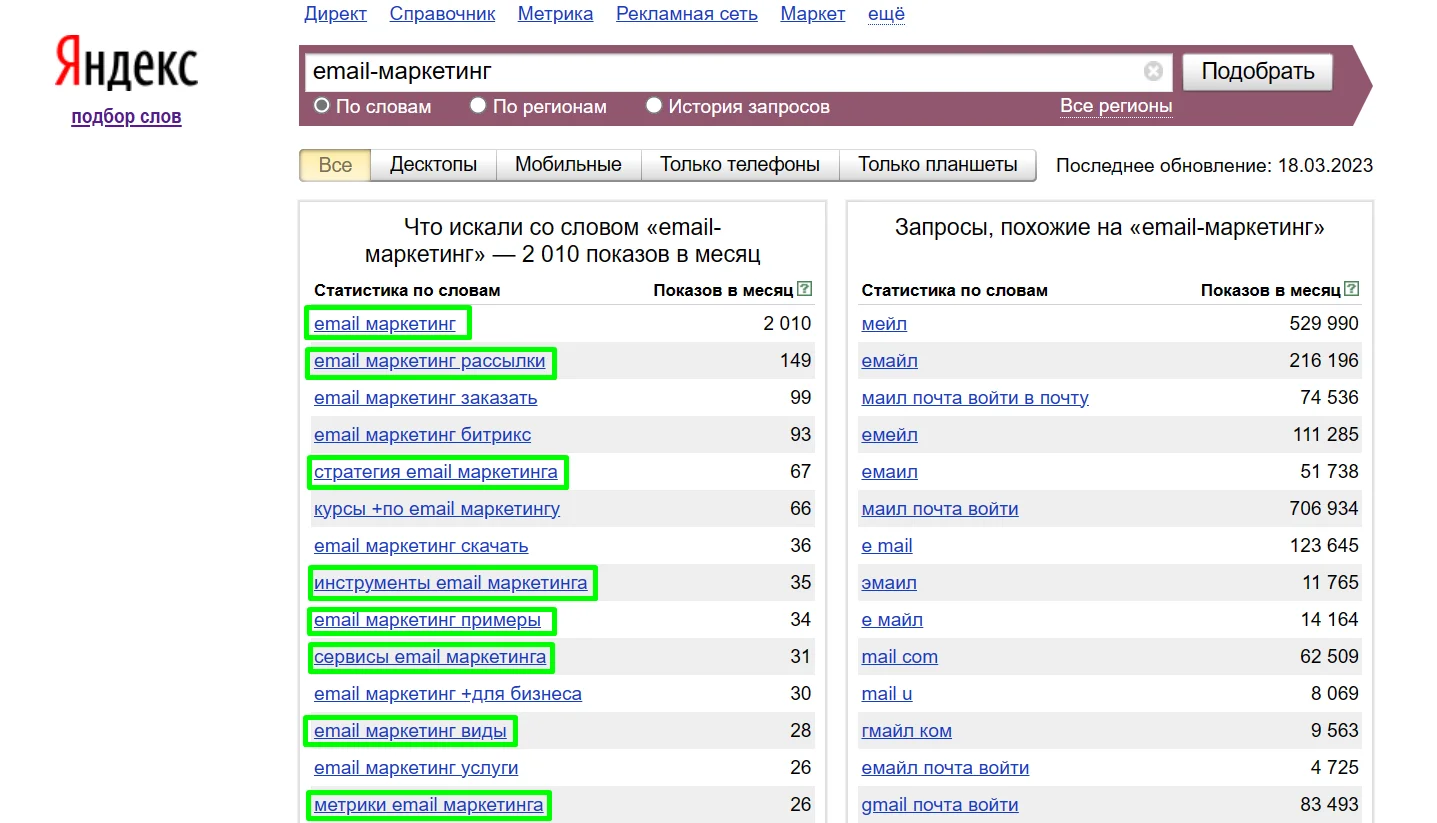Image resolution: width=1437 pixels, height=823 pixels.
Task: Select the 'Только телефоны' tab
Action: [739, 165]
